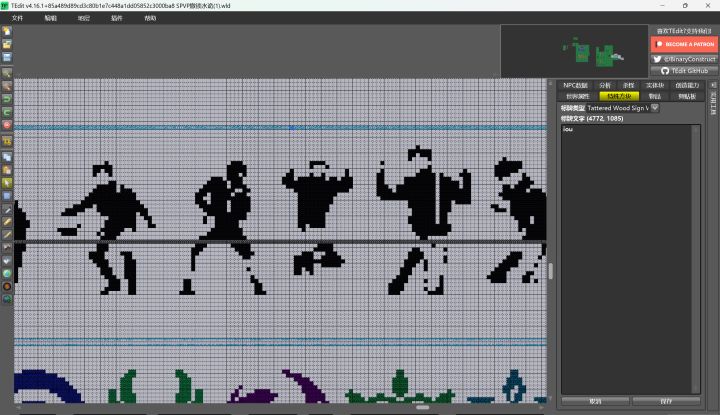Choose the globe Morph tool icon

7,274
